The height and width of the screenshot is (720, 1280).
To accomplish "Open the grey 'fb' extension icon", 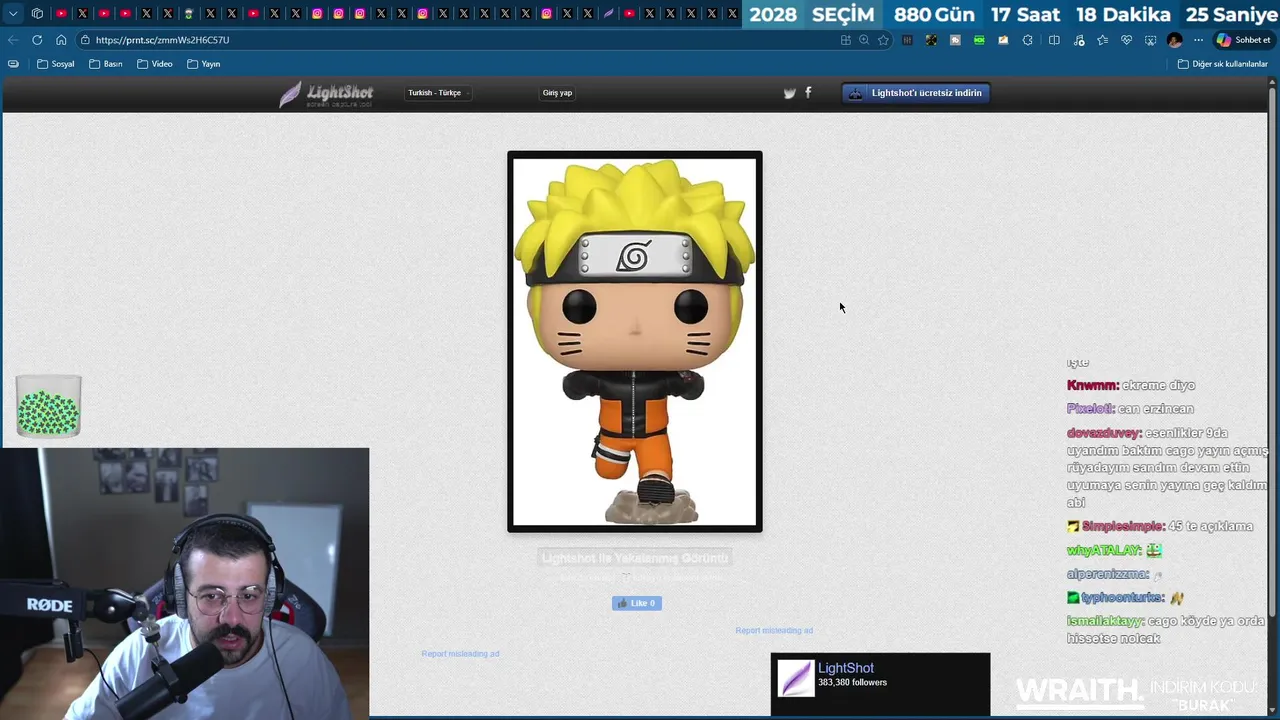I will click(955, 40).
